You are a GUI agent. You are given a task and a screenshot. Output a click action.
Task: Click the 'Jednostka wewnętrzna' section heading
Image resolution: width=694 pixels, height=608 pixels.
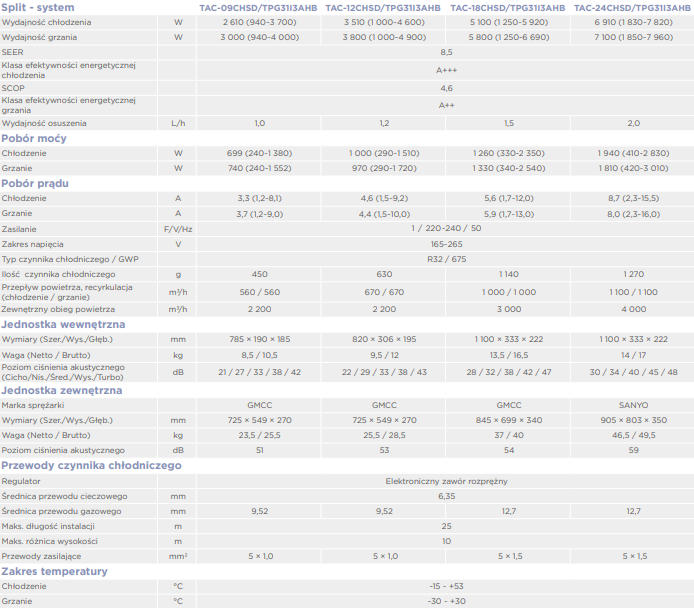(63, 324)
